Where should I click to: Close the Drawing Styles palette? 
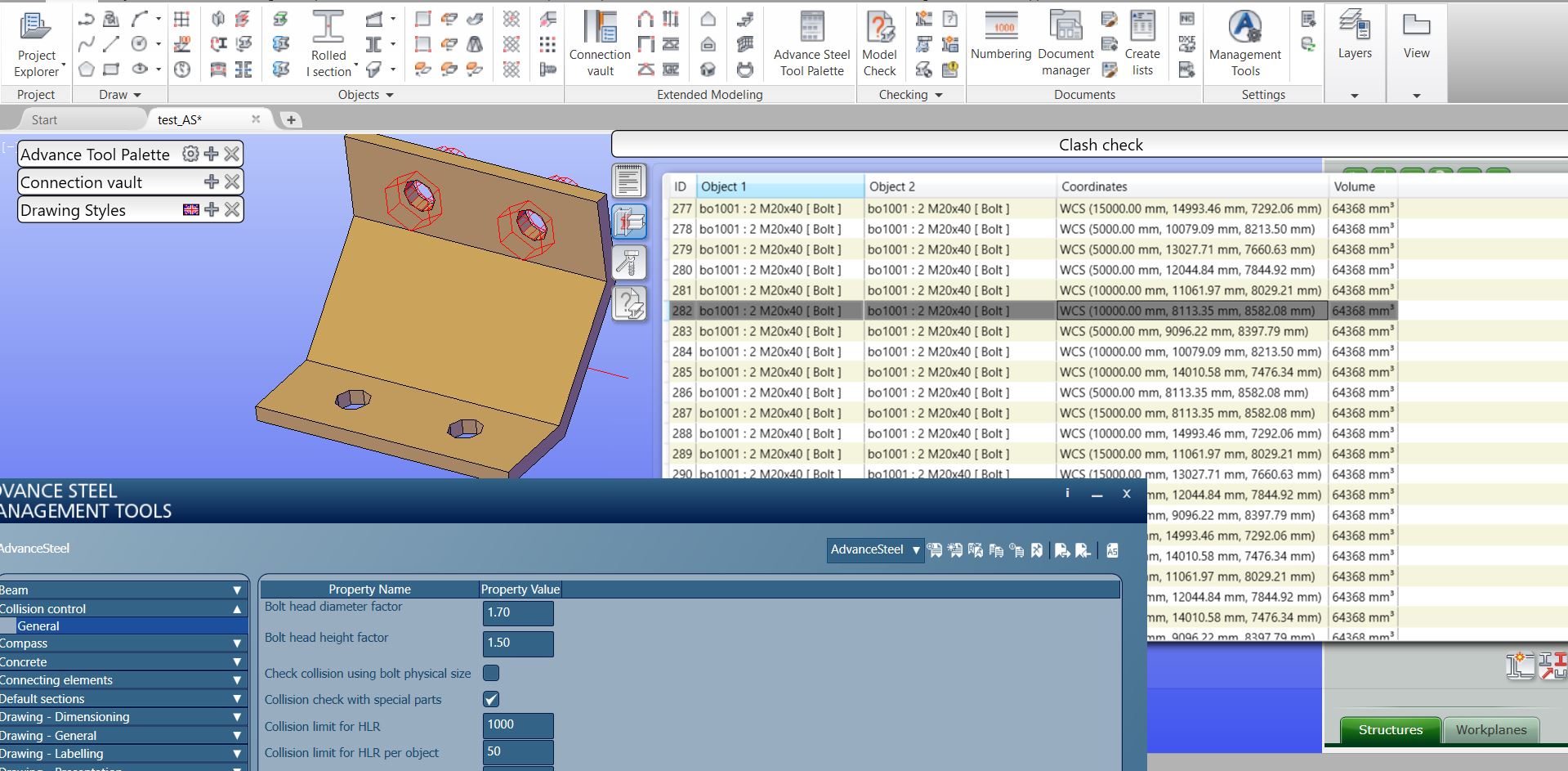pos(232,209)
